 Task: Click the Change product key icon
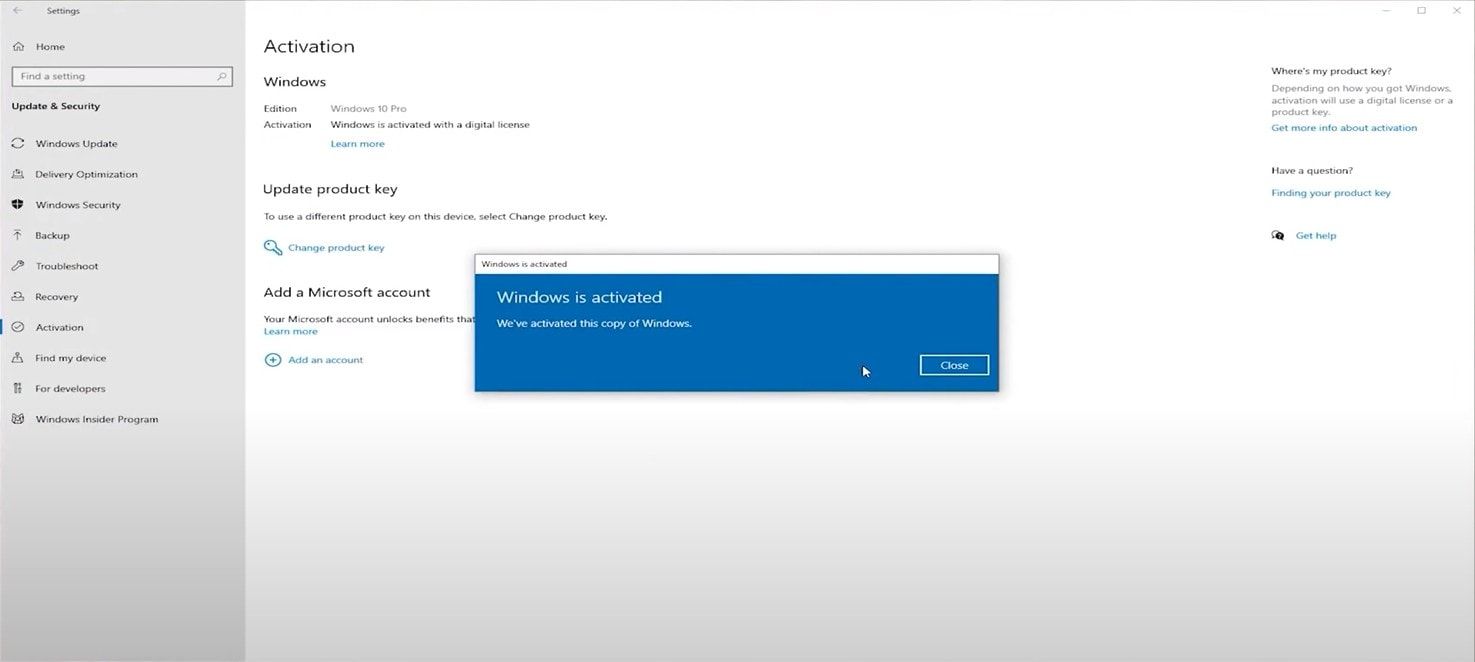pyautogui.click(x=271, y=247)
